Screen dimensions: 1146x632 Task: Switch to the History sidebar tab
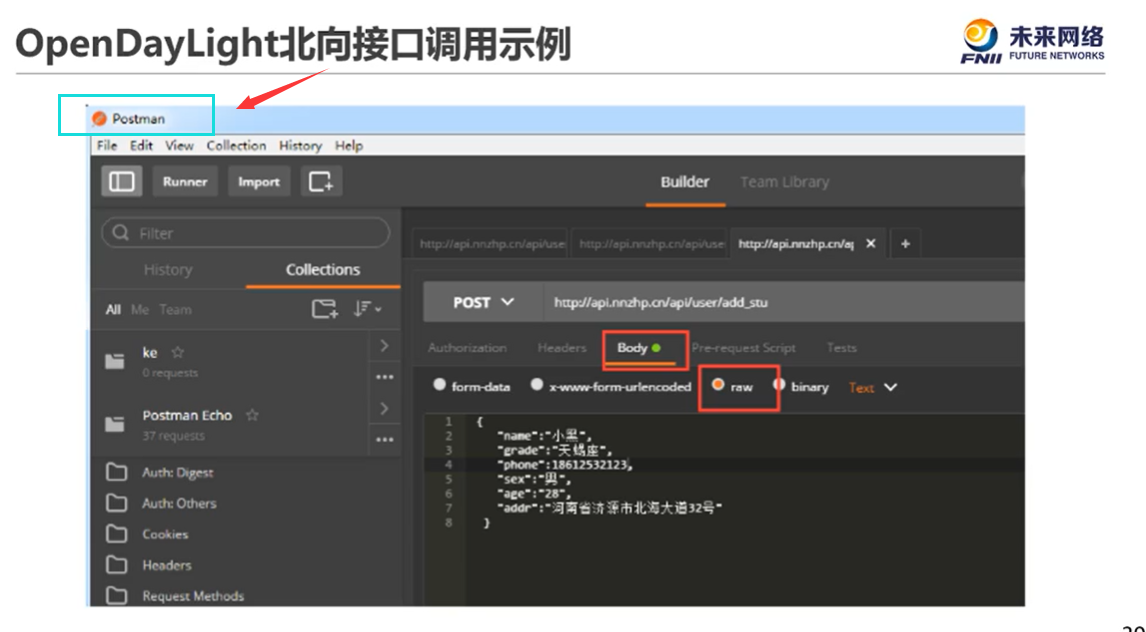168,270
